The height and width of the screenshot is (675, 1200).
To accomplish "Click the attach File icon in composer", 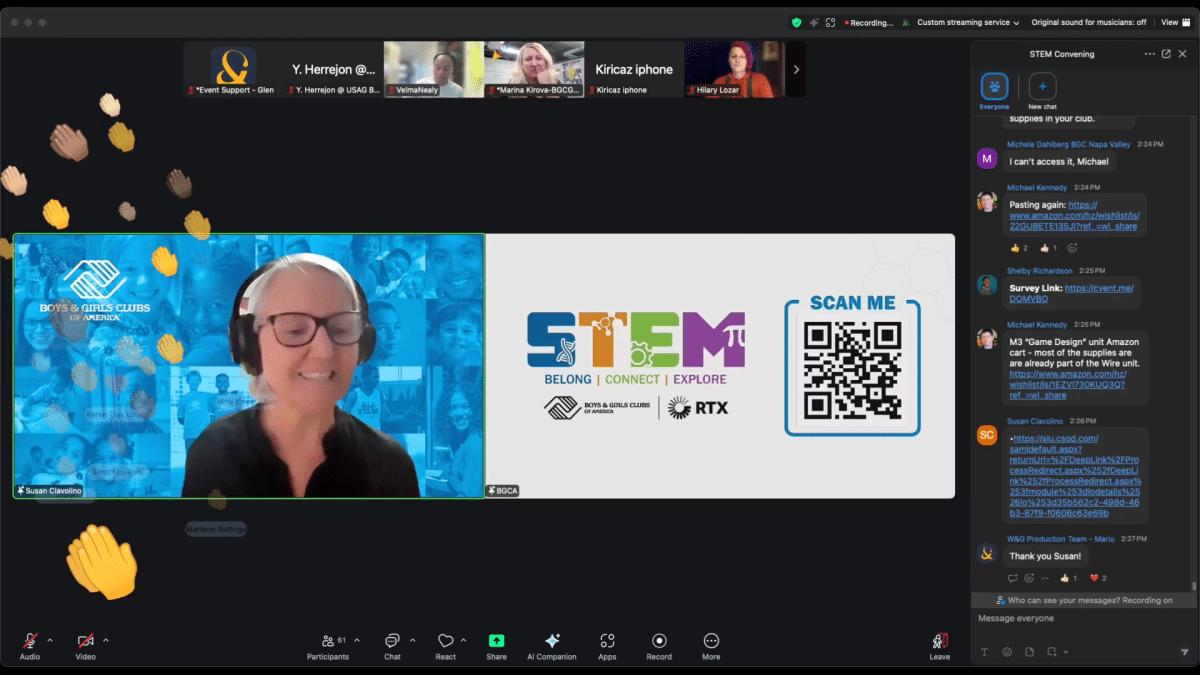I will point(1029,652).
